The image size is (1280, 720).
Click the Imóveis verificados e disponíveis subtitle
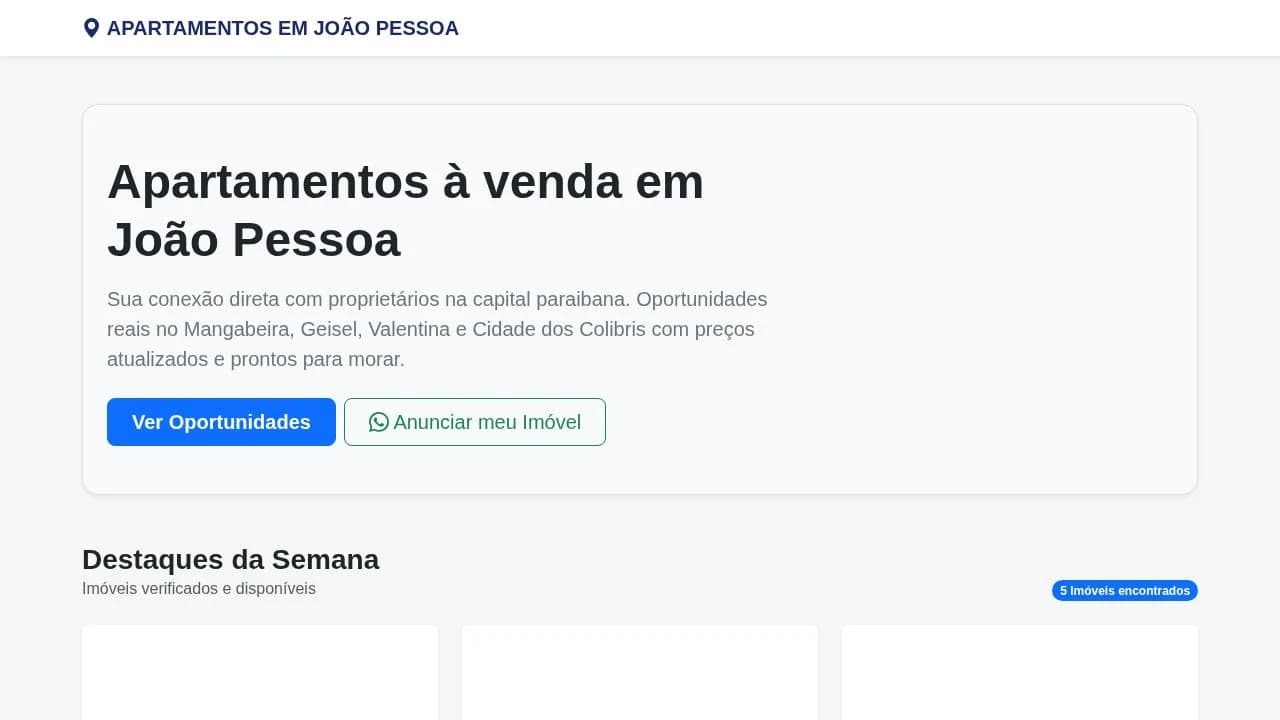[x=198, y=589]
